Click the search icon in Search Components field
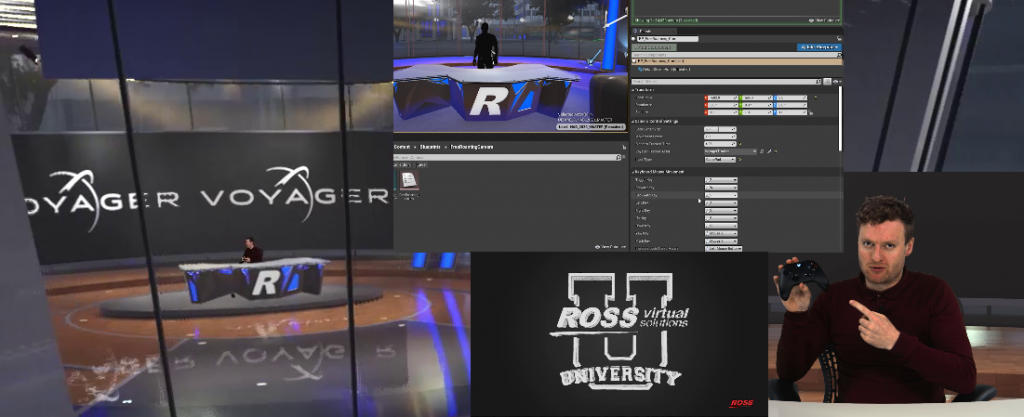1024x417 pixels. (839, 55)
